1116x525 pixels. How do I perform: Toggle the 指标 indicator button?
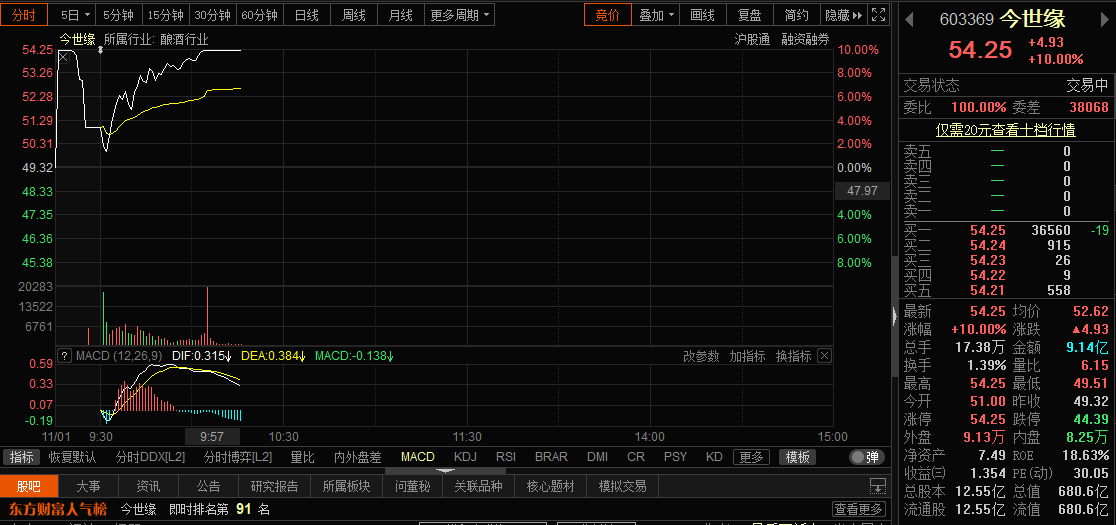22,457
